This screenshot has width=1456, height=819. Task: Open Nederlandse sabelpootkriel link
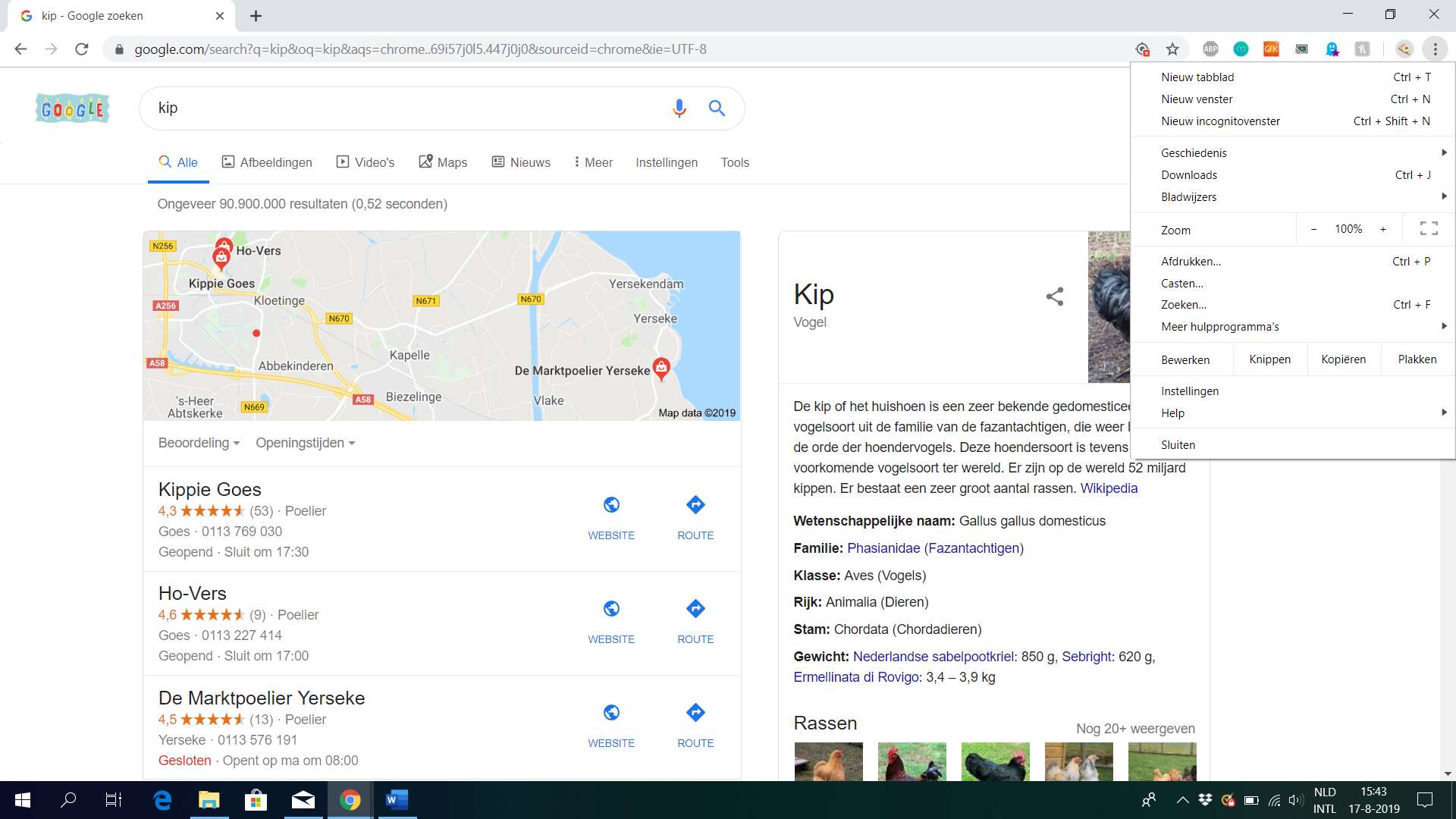[934, 657]
